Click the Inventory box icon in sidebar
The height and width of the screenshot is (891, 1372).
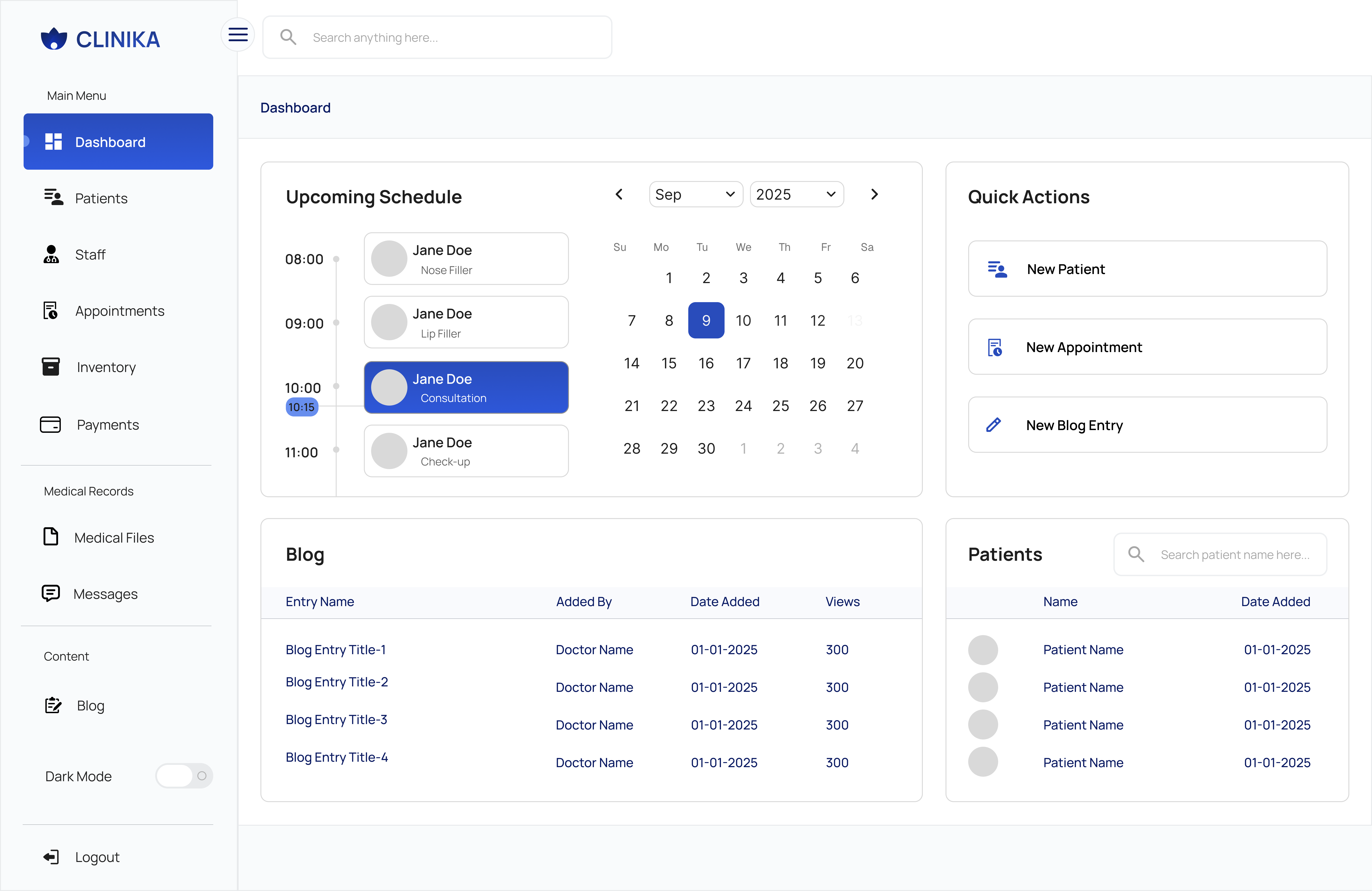51,367
